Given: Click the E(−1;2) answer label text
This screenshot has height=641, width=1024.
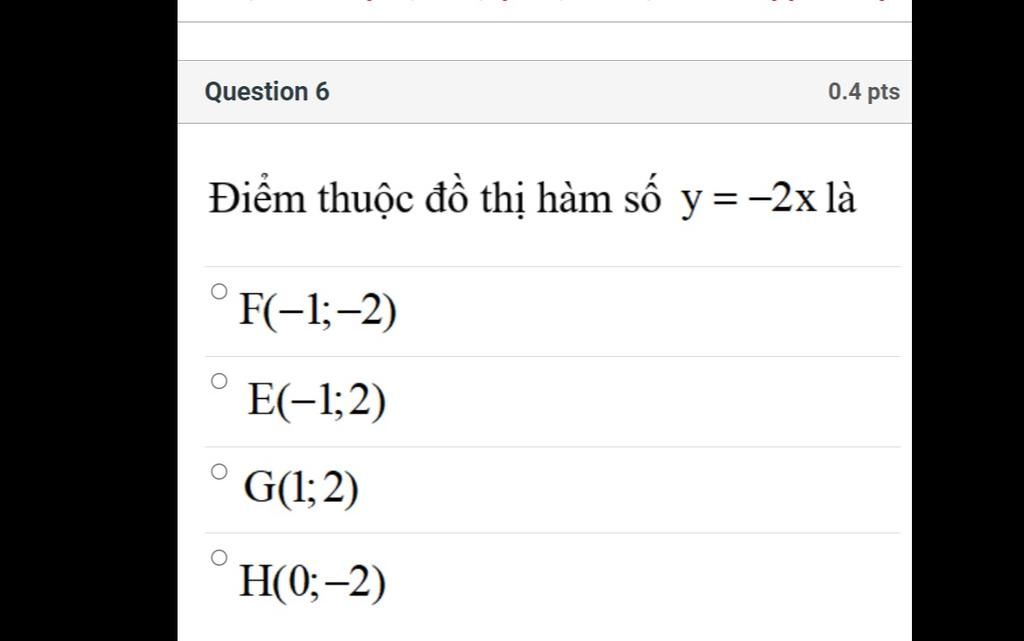Looking at the screenshot, I should (317, 401).
